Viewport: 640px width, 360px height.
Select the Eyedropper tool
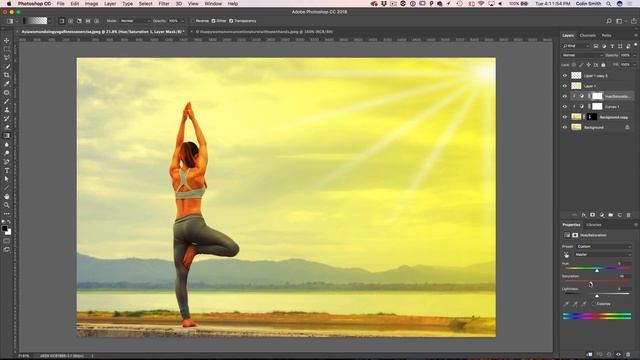(x=7, y=84)
